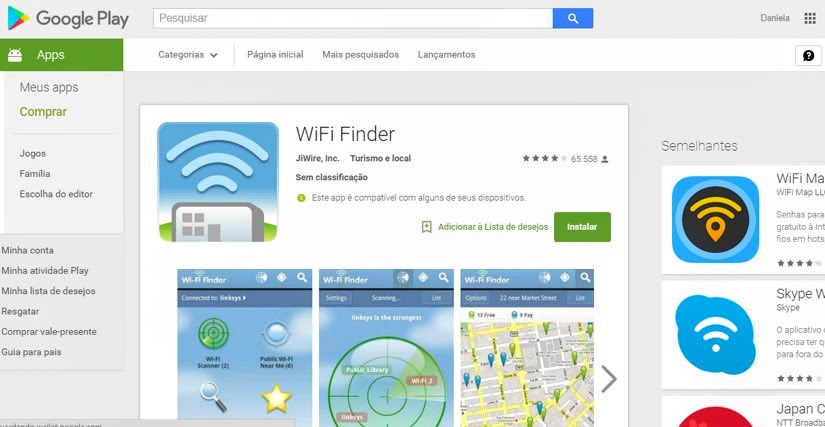Viewport: 825px width, 427px height.
Task: Click the green Instalar button
Action: [582, 227]
